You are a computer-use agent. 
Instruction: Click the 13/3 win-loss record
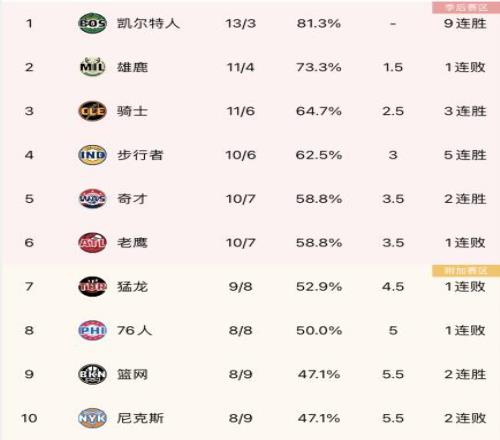(240, 24)
